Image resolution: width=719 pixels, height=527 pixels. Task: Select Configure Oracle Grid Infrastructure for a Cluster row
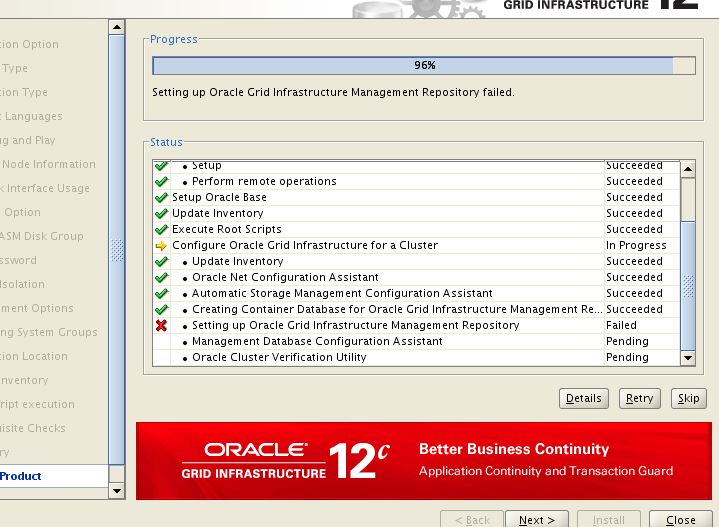[x=305, y=246]
